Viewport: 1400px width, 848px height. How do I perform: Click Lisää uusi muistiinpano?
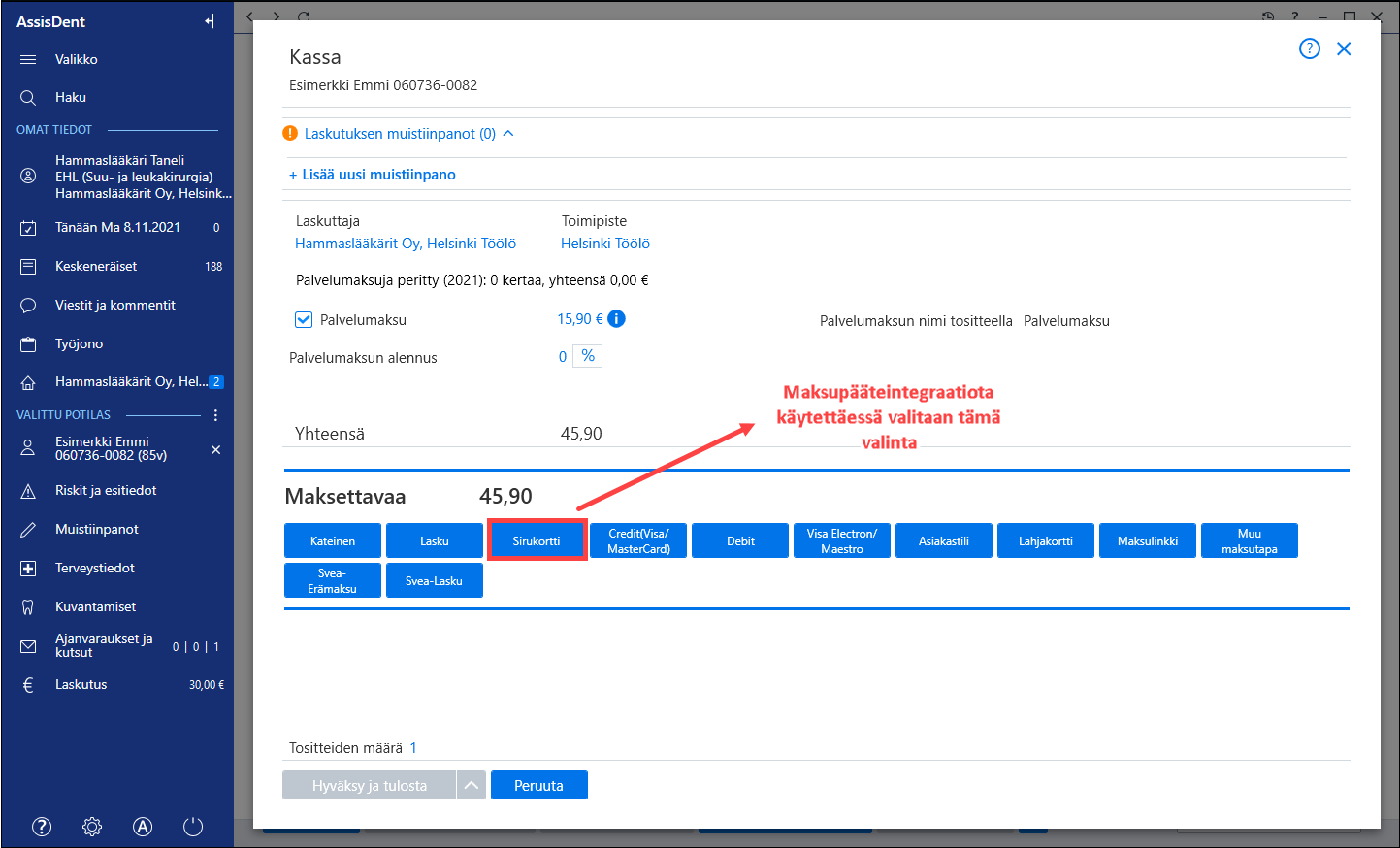373,175
